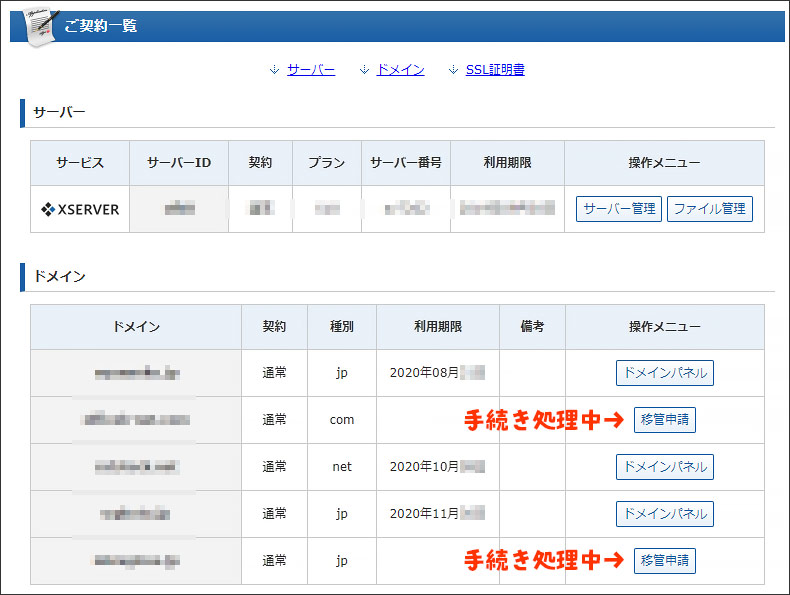Click the down arrow beside ドメイン link
The image size is (790, 595).
(x=364, y=70)
